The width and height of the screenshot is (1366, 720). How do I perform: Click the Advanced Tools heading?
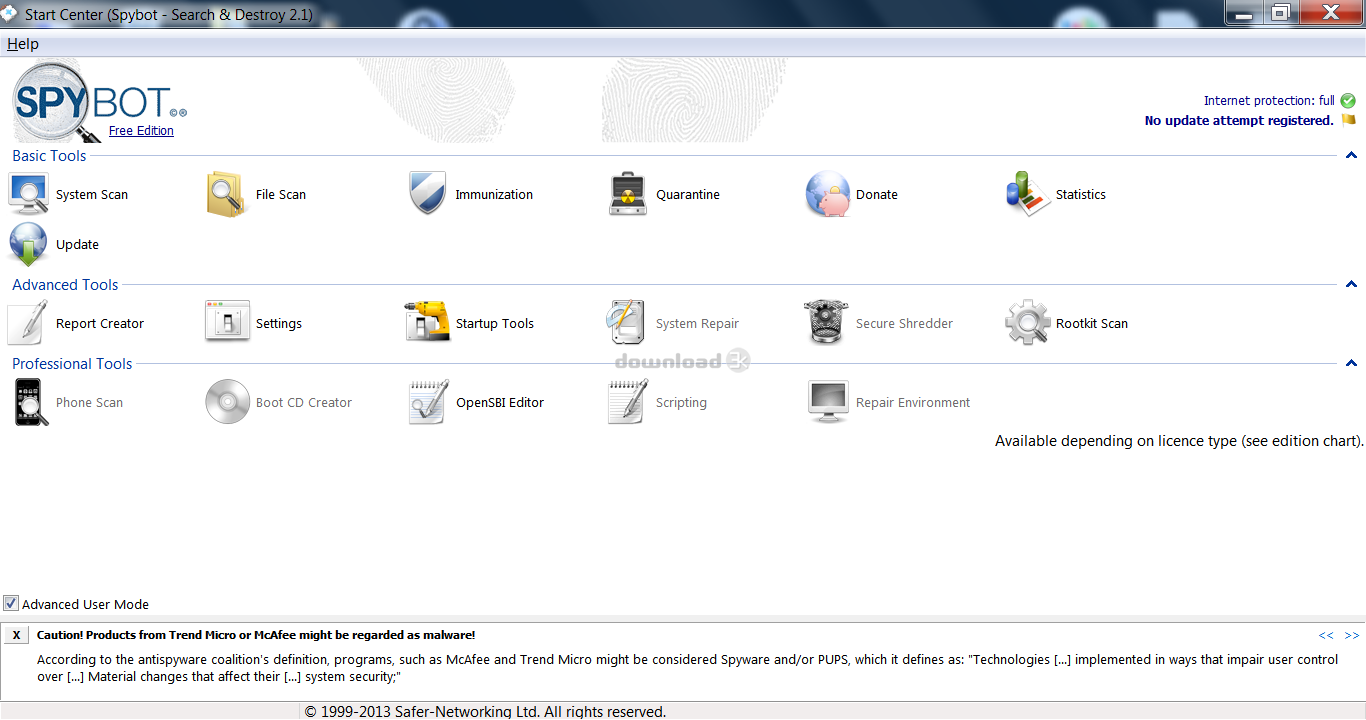tap(65, 285)
